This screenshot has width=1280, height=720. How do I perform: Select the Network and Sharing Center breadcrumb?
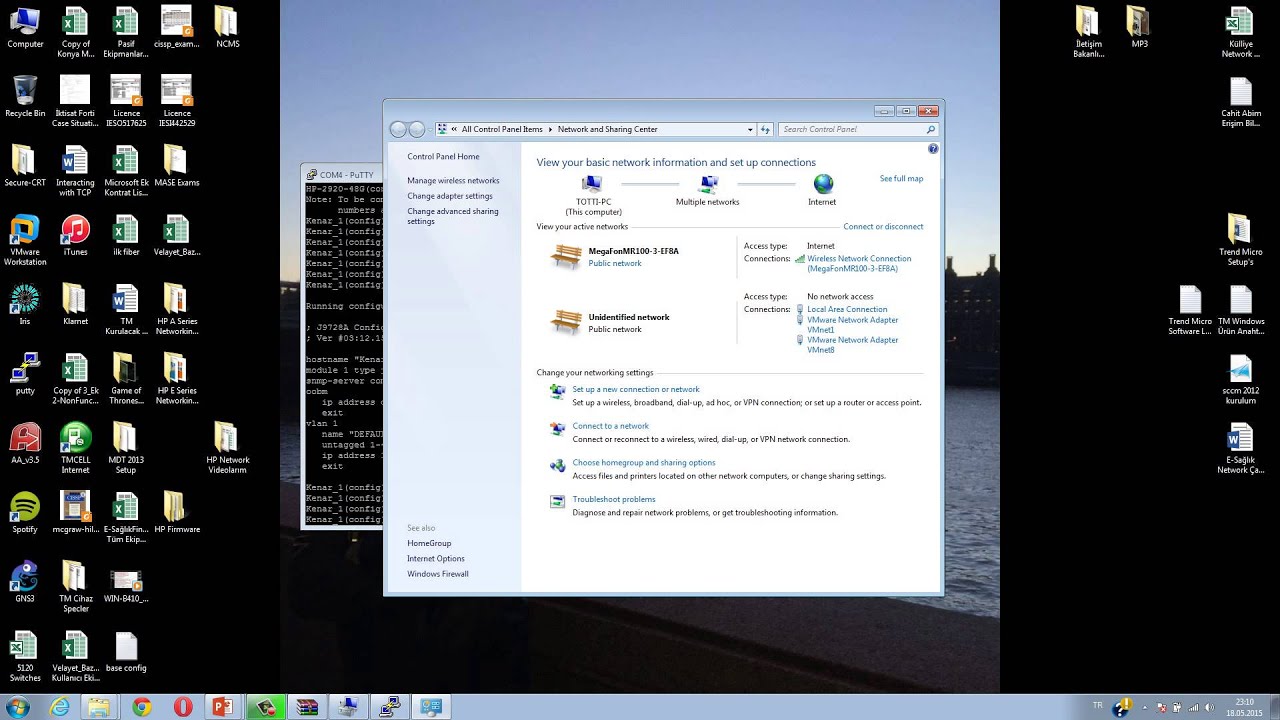[607, 129]
